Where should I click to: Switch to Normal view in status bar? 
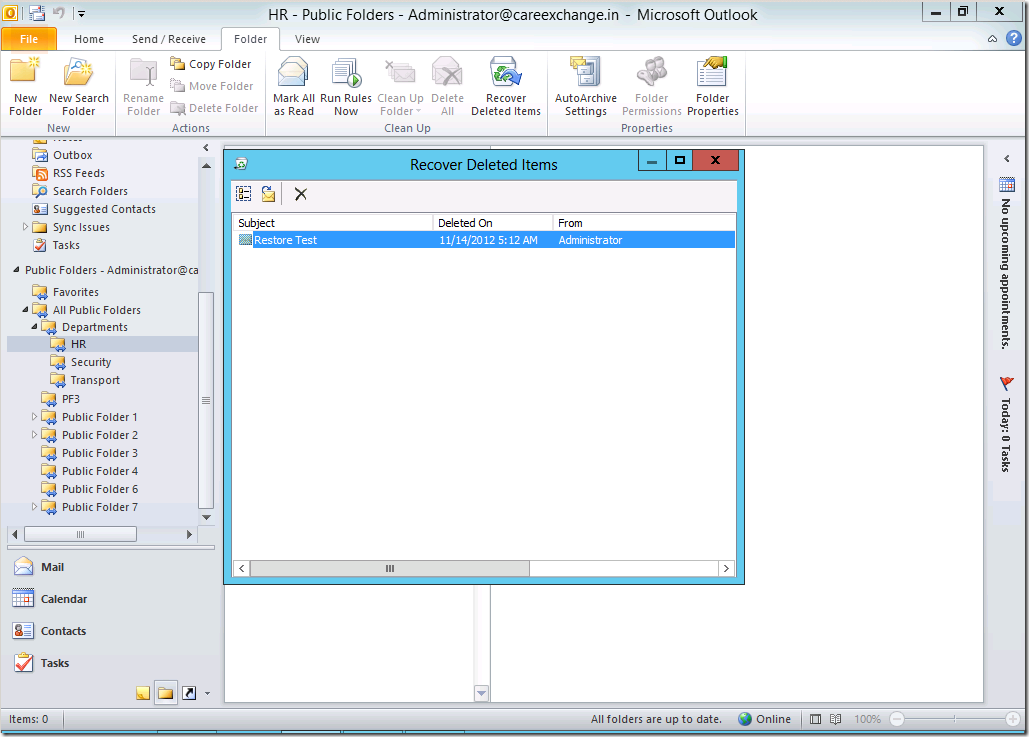[815, 719]
